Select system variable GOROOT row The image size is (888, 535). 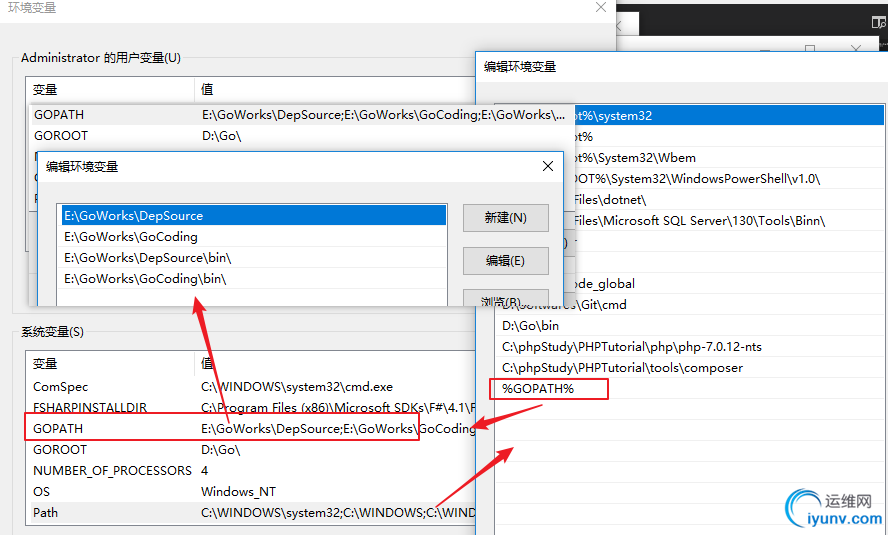[250, 450]
